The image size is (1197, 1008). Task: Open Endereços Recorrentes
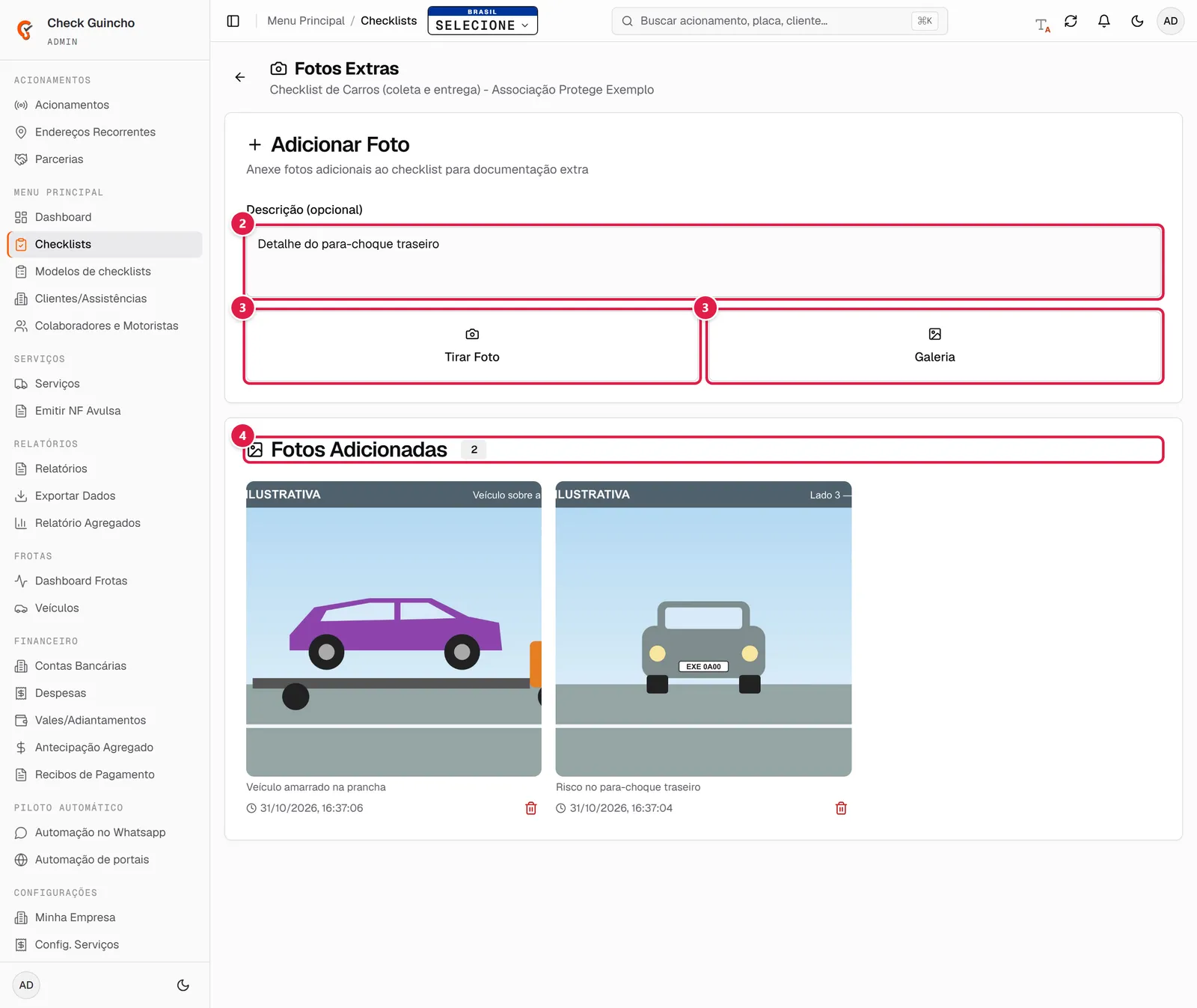[105, 132]
